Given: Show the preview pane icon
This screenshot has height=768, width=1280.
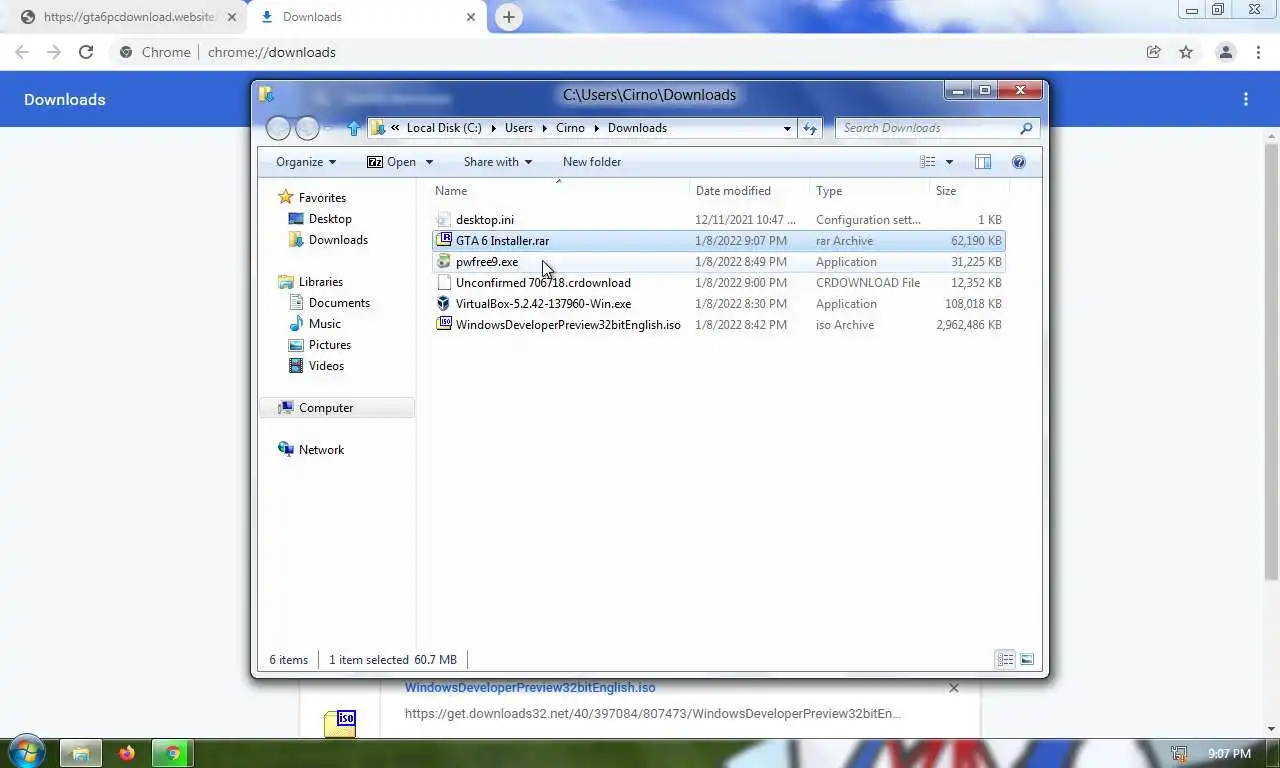Looking at the screenshot, I should click(983, 162).
